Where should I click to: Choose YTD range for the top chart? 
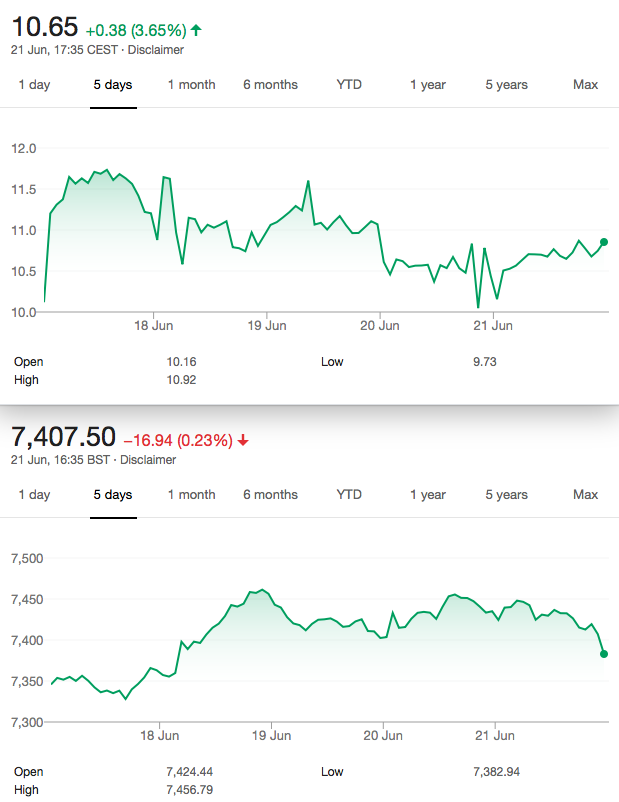click(x=349, y=84)
